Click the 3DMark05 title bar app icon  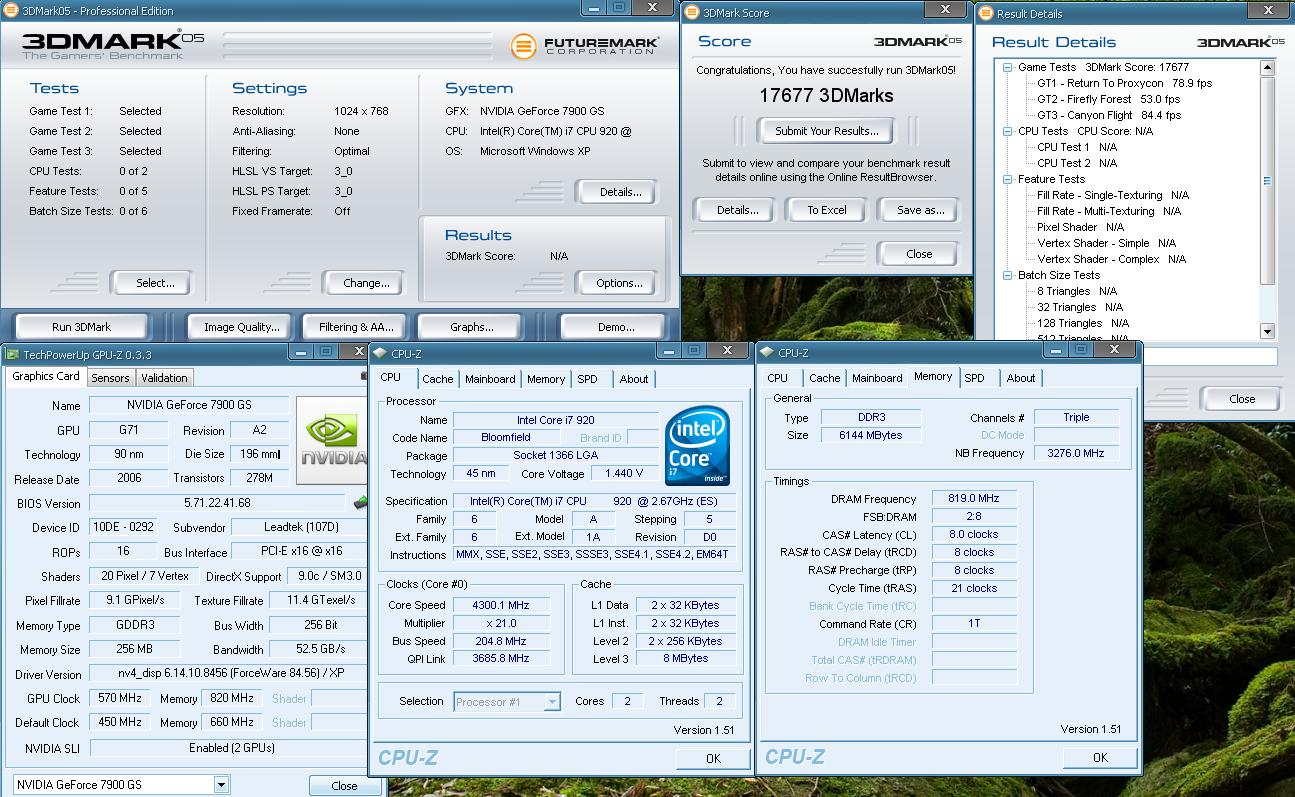tap(9, 11)
